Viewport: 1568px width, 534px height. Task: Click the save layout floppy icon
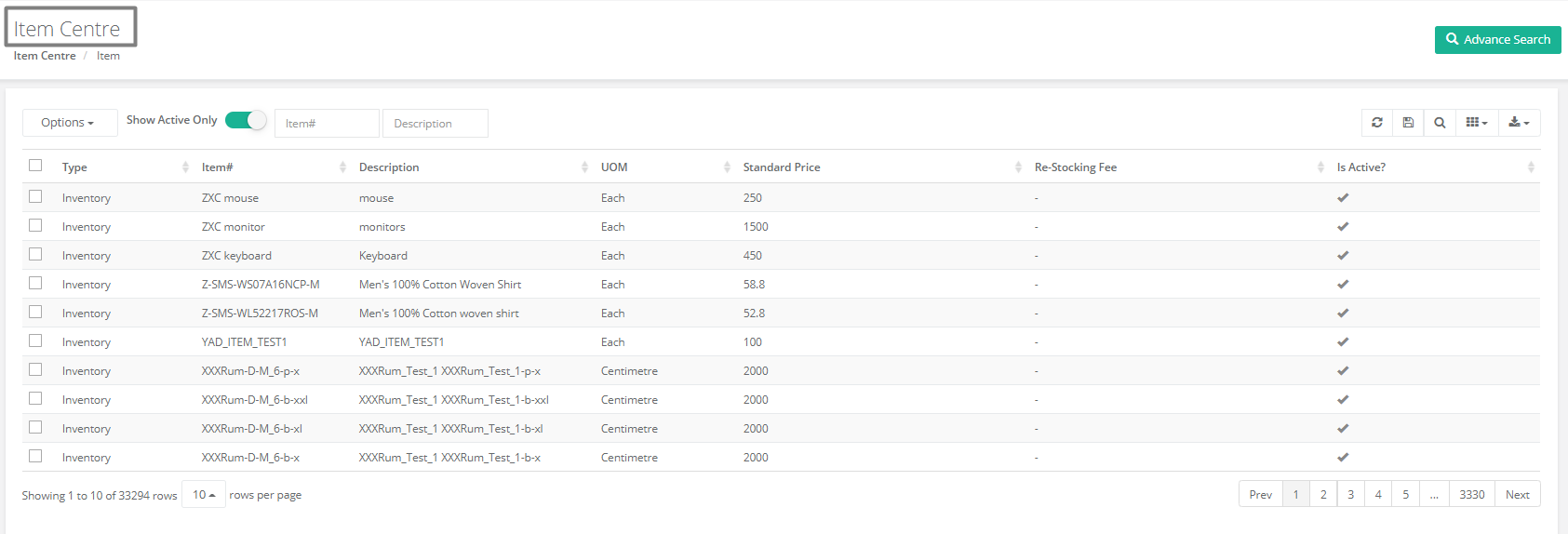(x=1408, y=123)
